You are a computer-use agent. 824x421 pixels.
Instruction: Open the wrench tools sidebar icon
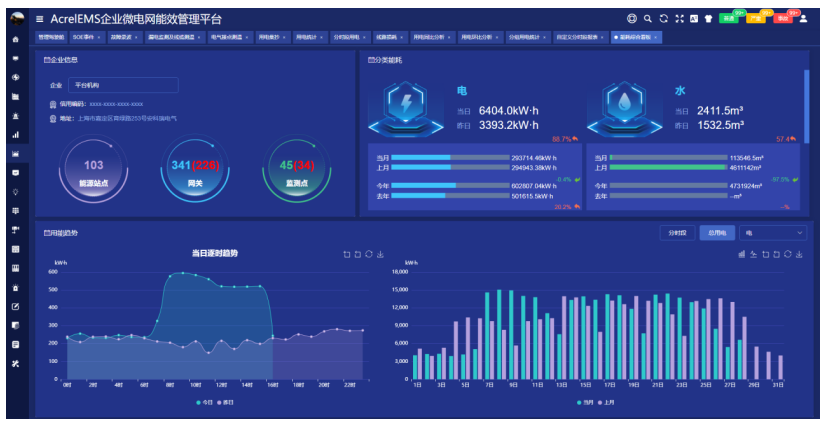pos(15,364)
